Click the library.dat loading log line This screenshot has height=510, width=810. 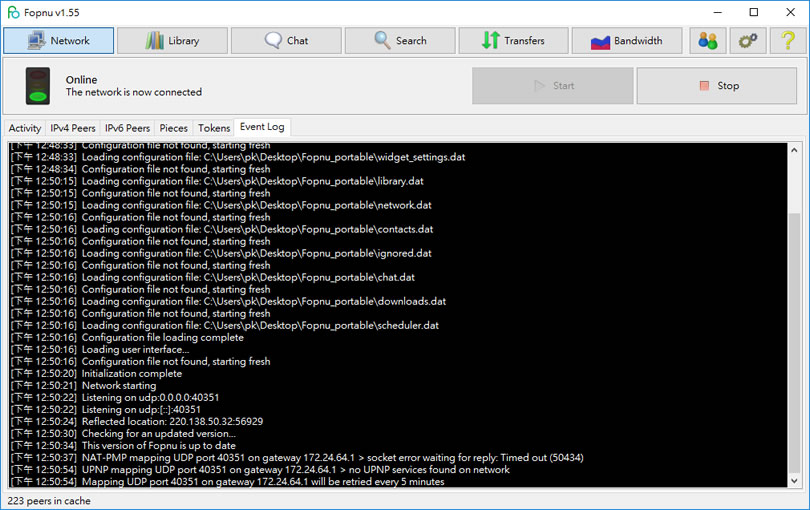point(217,181)
